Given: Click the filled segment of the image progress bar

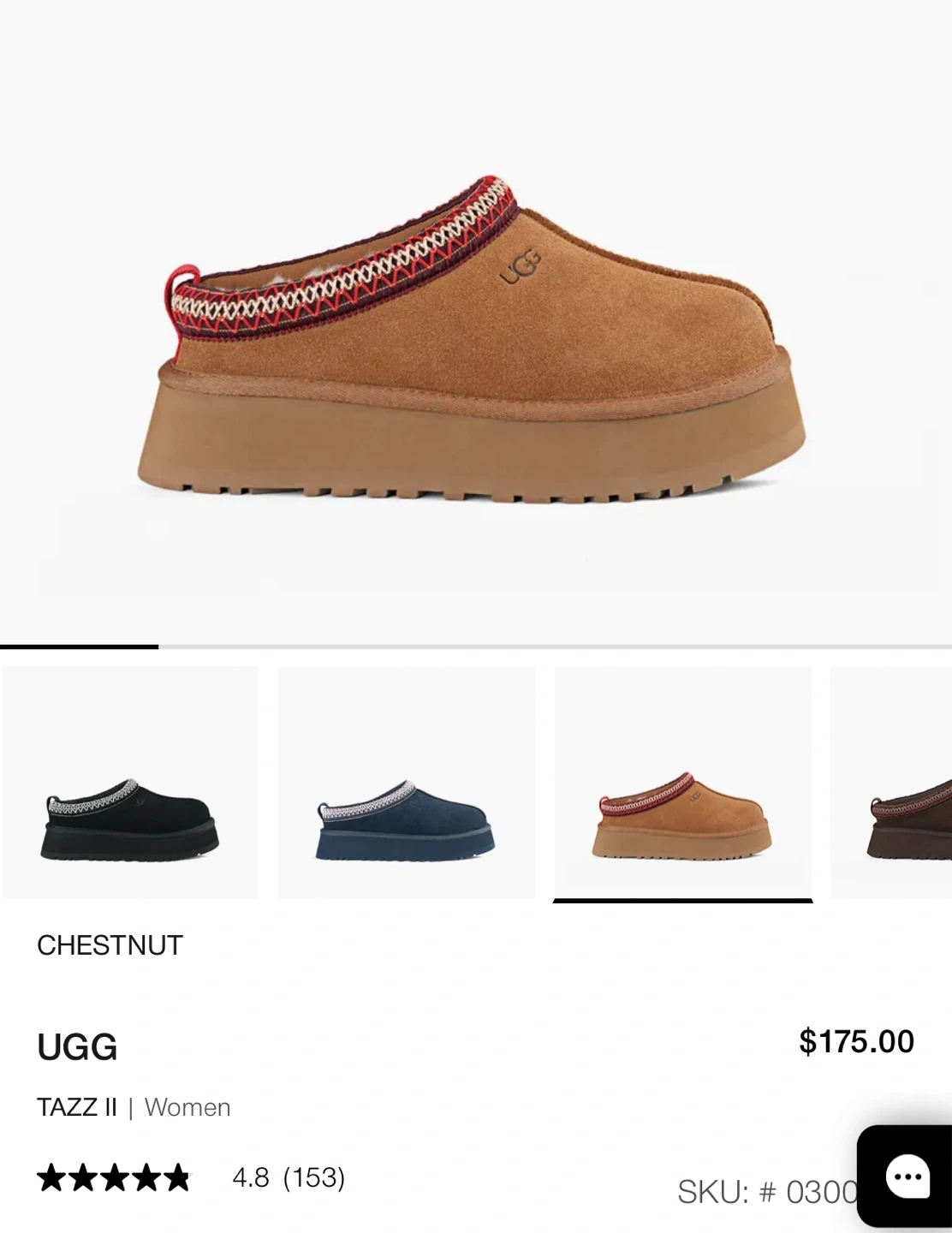Looking at the screenshot, I should 79,646.
